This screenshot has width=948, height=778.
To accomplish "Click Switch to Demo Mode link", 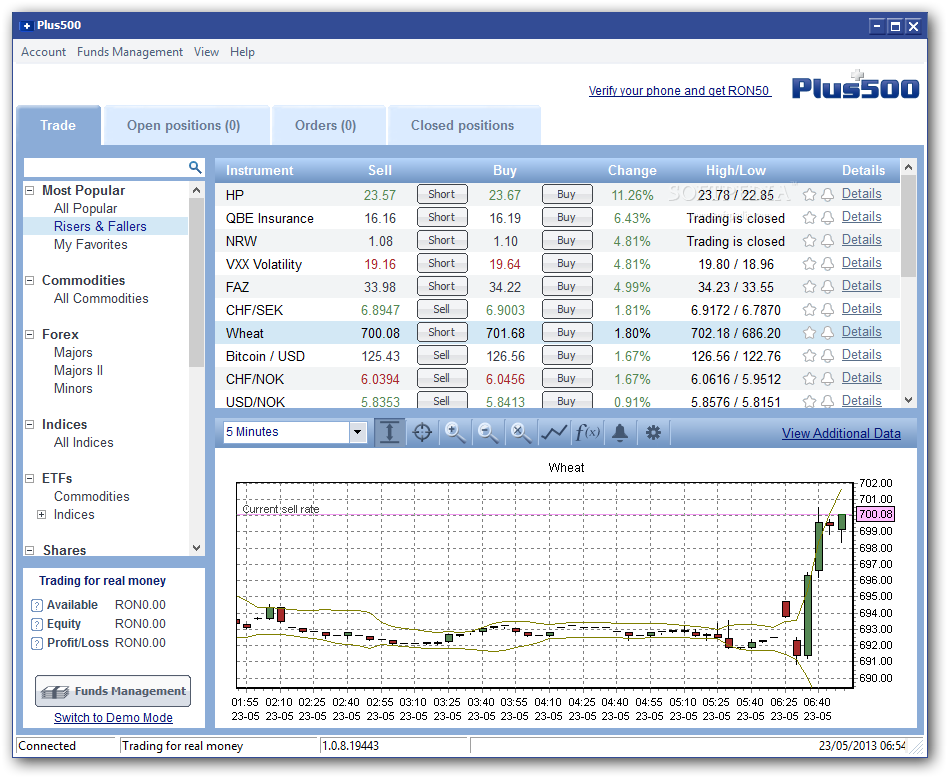I will [x=113, y=718].
